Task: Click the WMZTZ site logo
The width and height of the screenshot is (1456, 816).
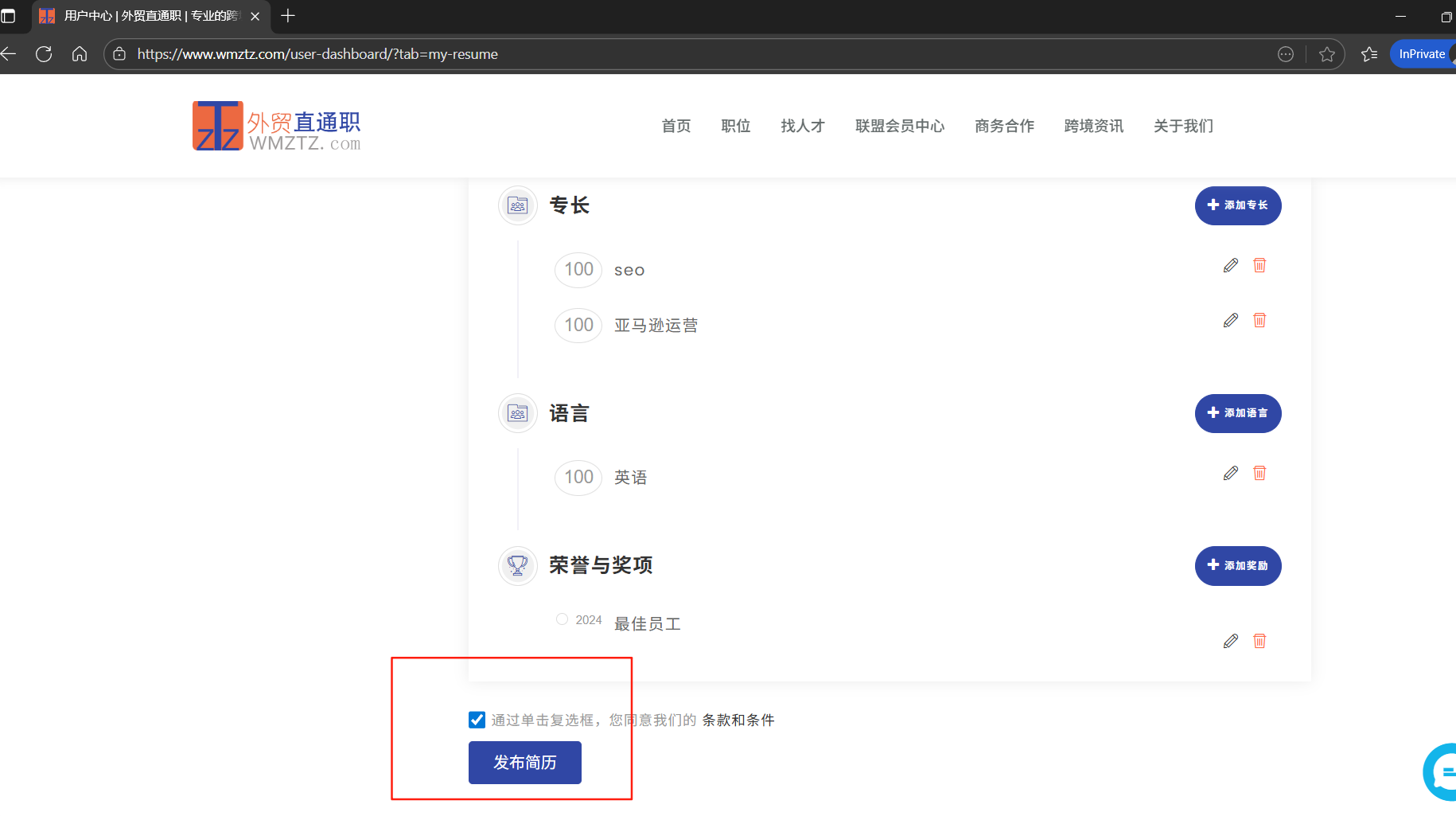Action: click(275, 125)
